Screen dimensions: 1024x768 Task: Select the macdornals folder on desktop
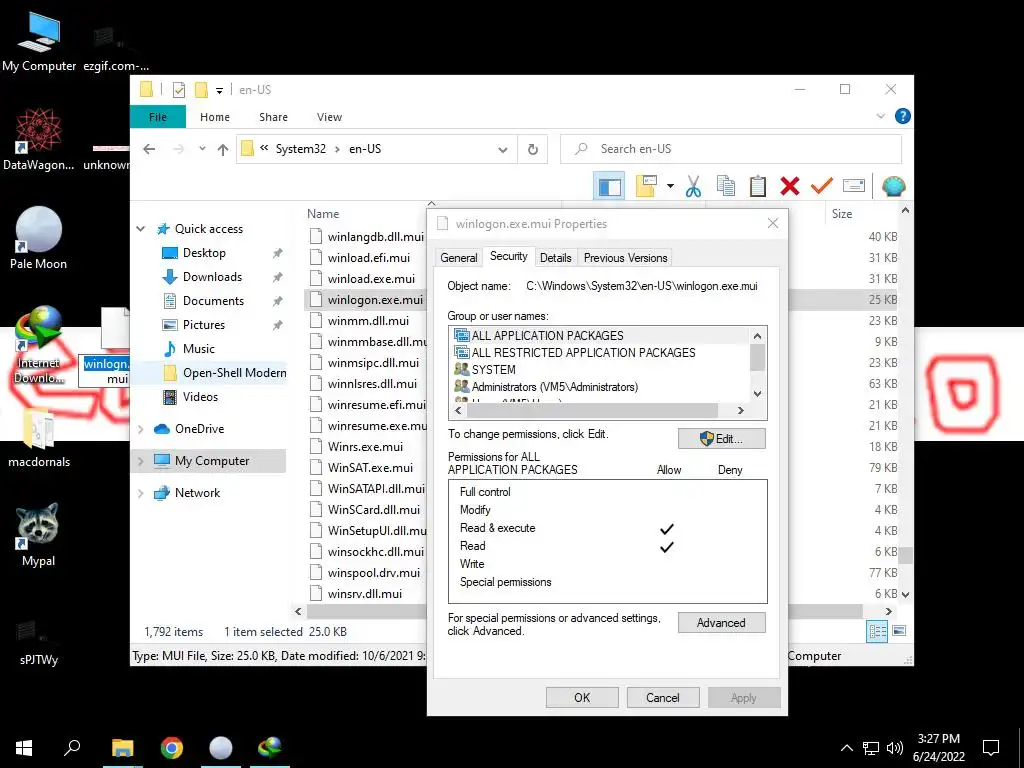(x=39, y=438)
